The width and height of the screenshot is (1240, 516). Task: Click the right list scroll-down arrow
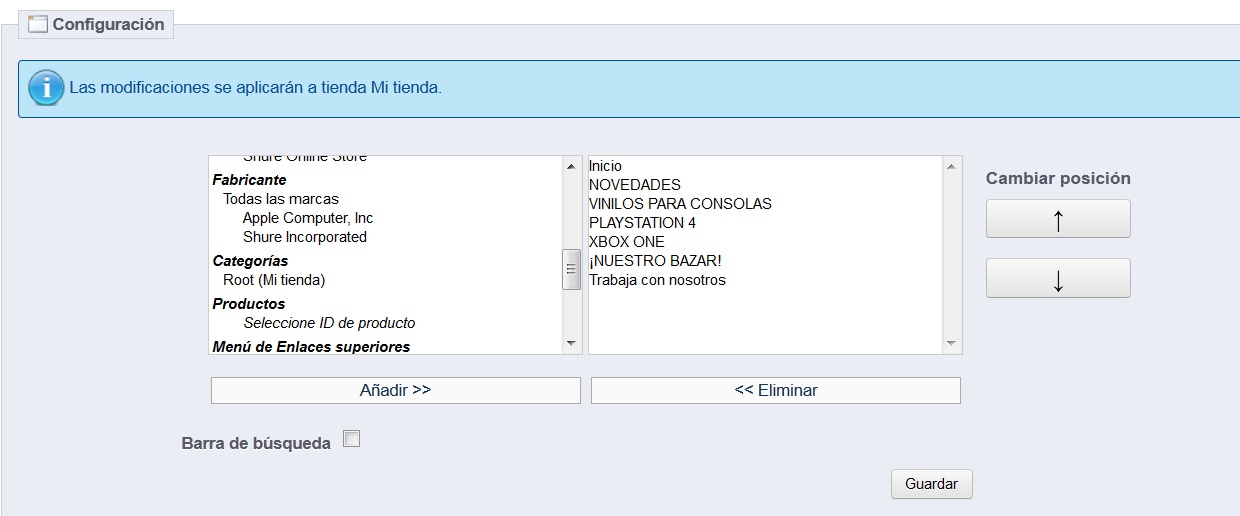coord(952,343)
